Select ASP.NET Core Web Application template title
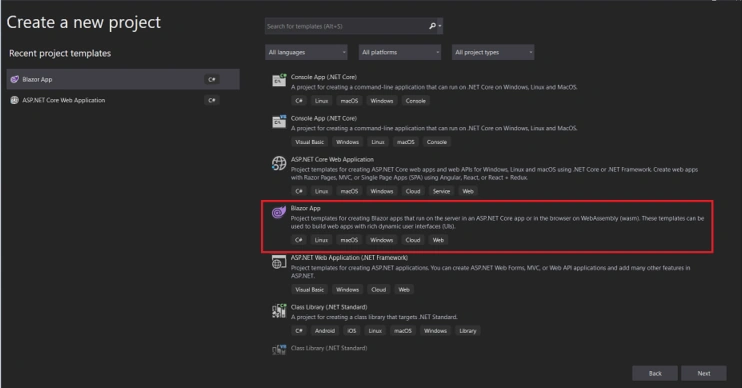Image resolution: width=742 pixels, height=388 pixels. pos(332,159)
